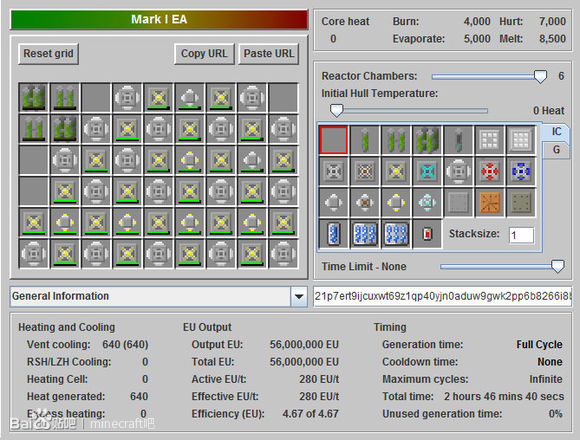This screenshot has height=440, width=580.
Task: Click the Copy URL button
Action: coord(204,54)
